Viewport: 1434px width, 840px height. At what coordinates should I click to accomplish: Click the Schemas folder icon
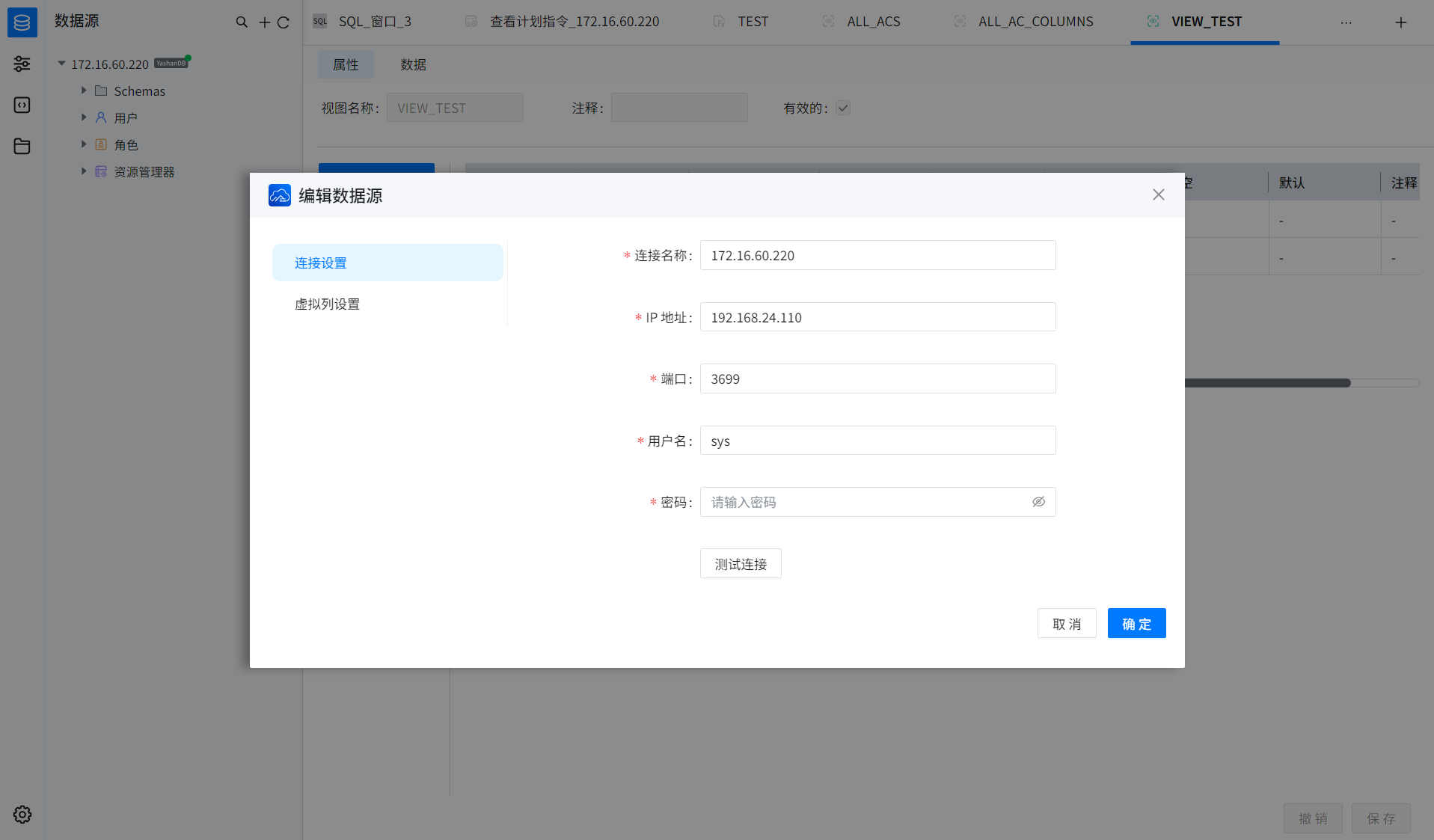click(101, 91)
